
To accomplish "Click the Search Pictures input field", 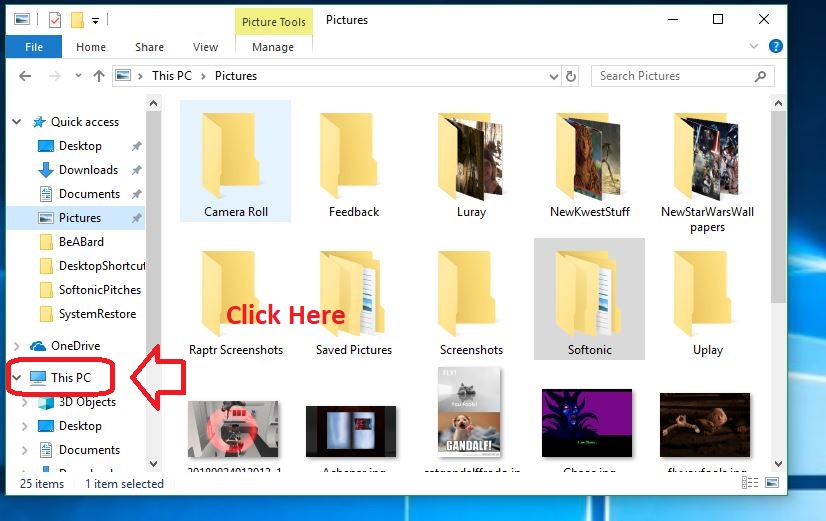I will (x=670, y=76).
